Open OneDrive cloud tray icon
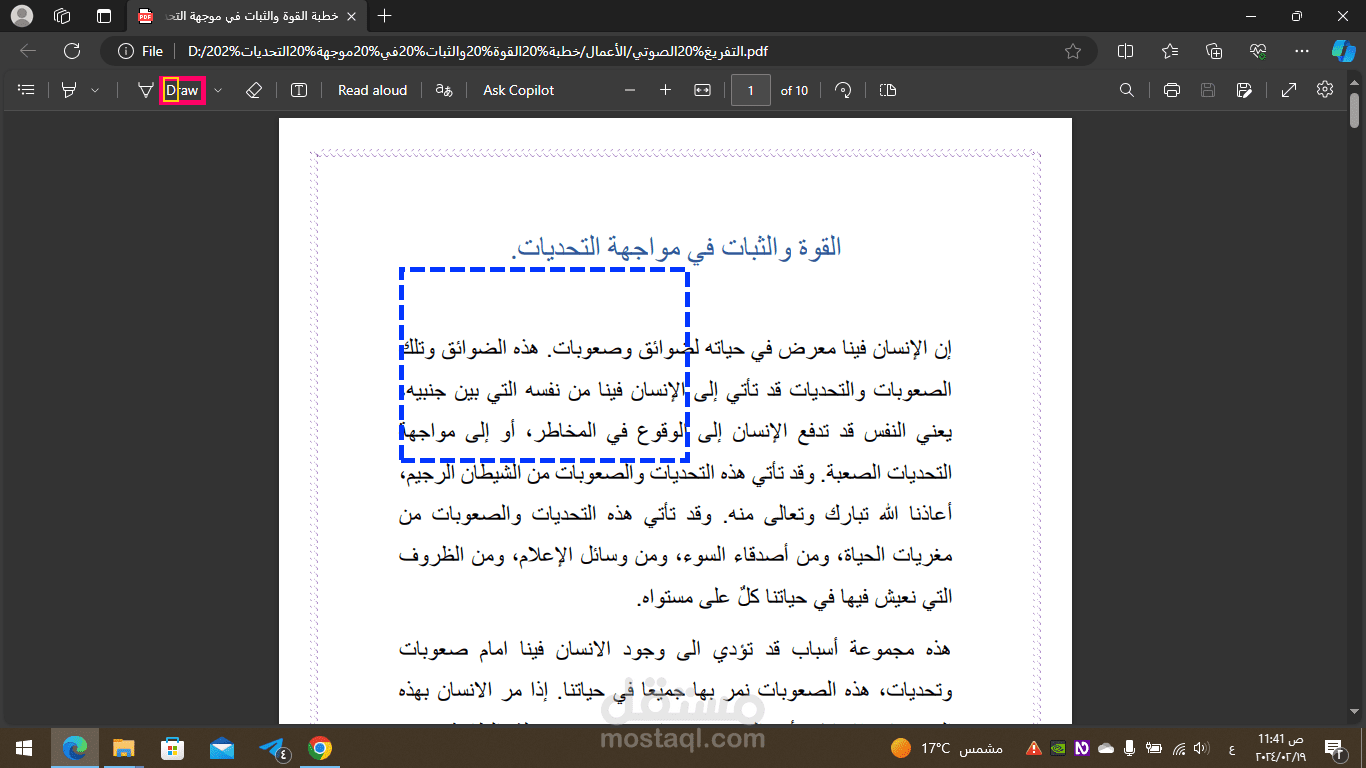1366x768 pixels. point(1105,747)
